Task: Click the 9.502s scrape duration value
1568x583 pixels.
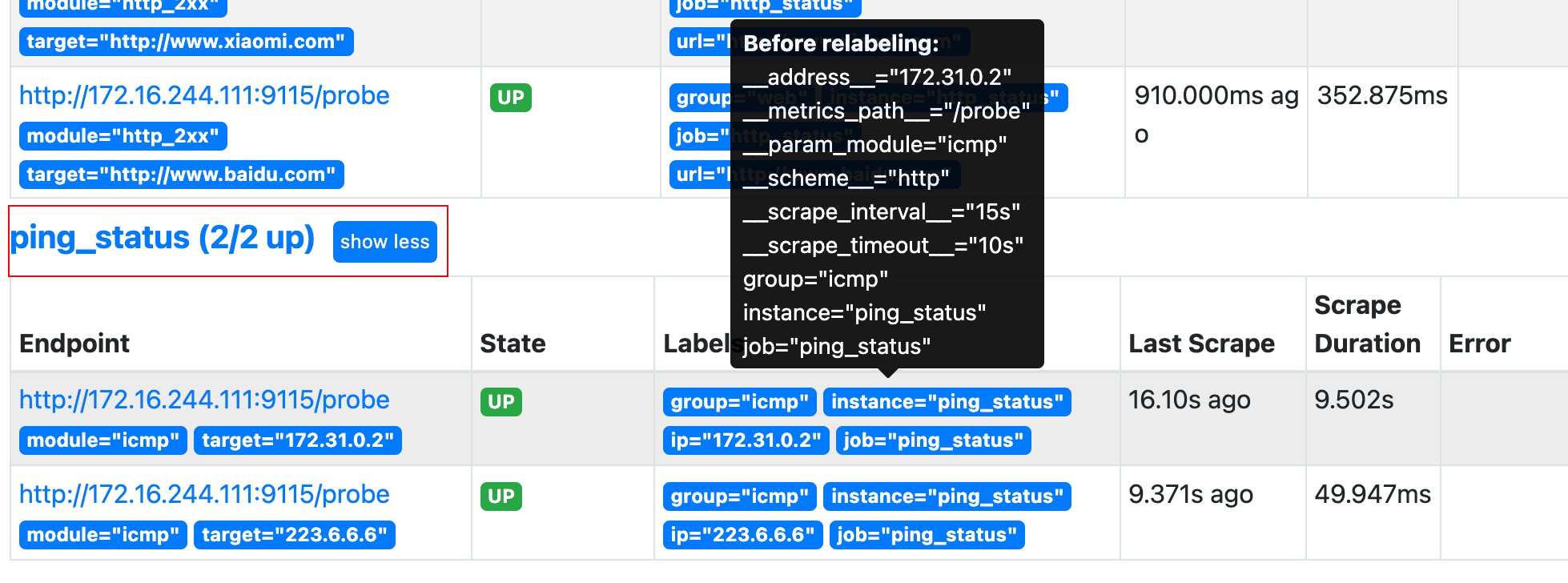Action: coord(1354,400)
